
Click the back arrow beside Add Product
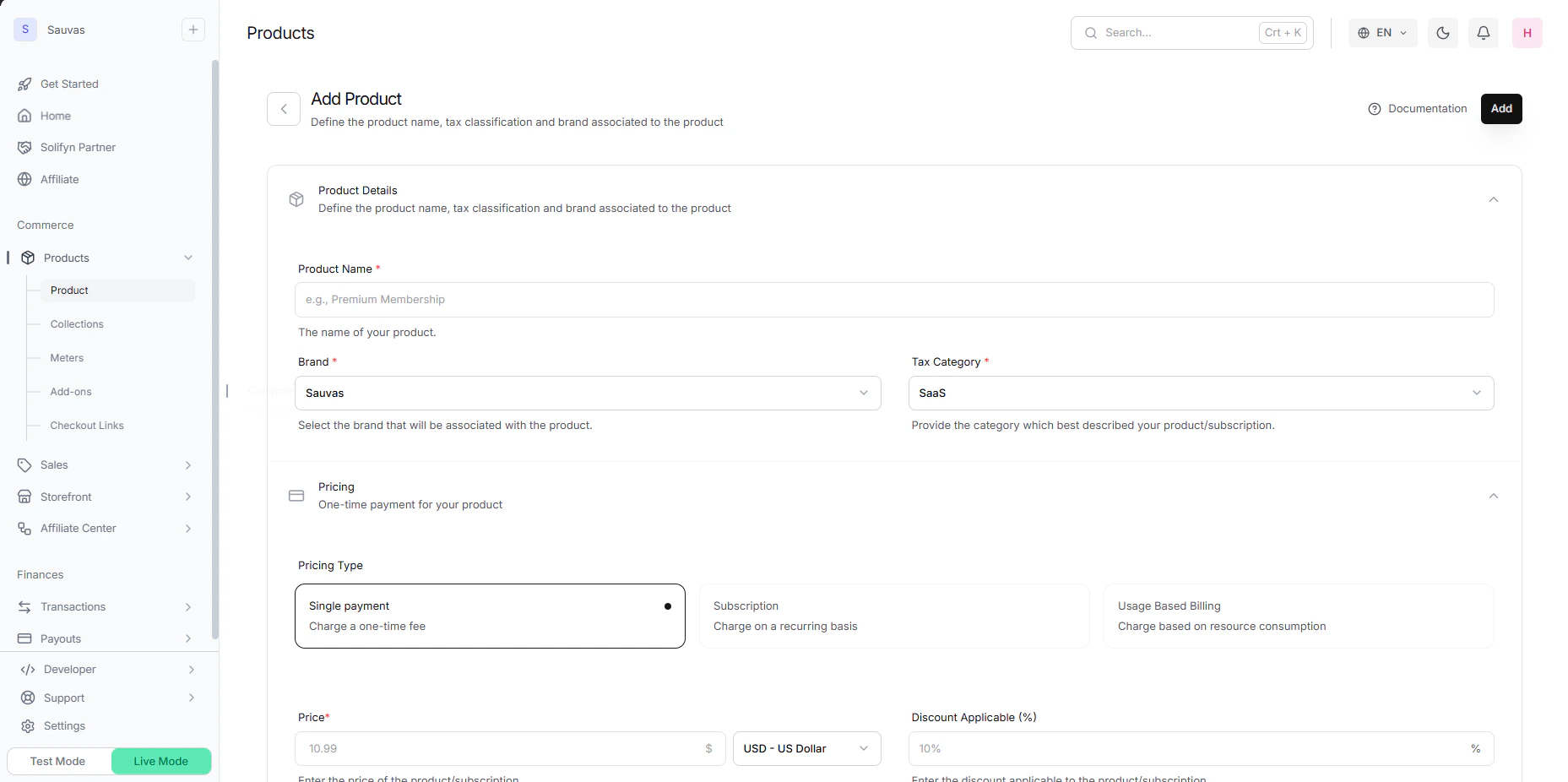284,109
